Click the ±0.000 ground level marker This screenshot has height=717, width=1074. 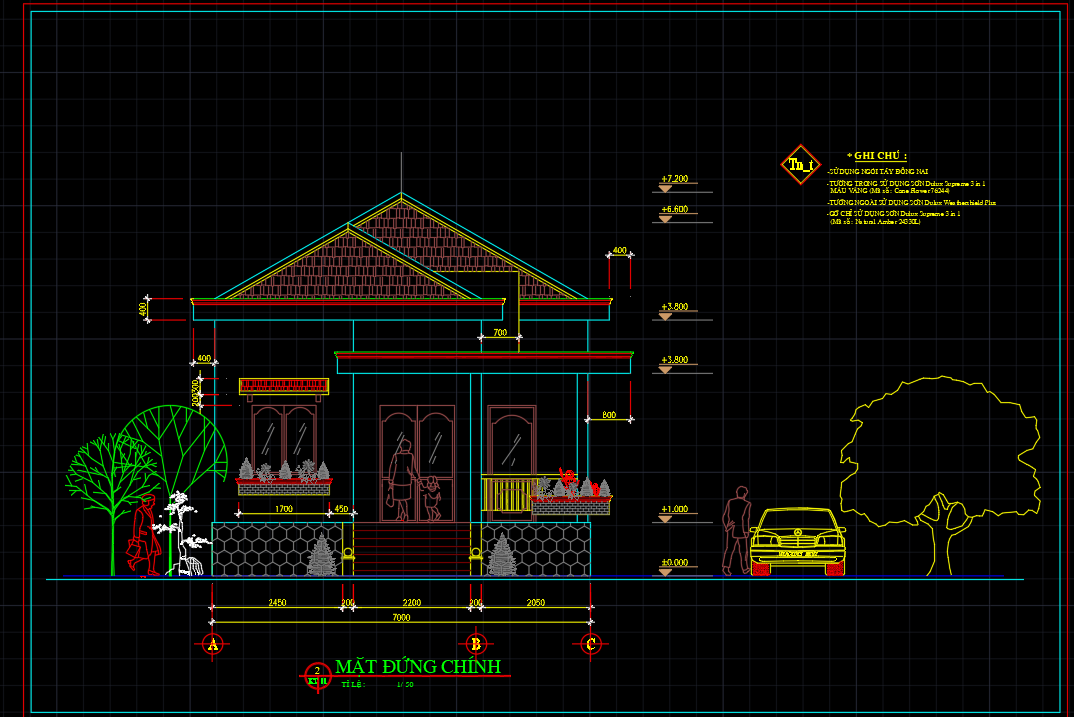click(x=674, y=563)
